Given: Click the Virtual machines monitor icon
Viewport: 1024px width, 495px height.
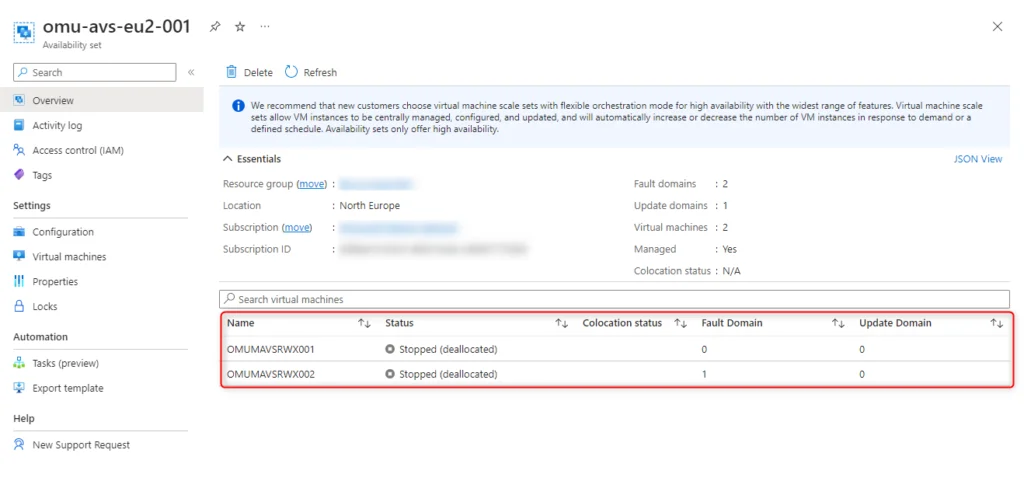Looking at the screenshot, I should (x=19, y=257).
